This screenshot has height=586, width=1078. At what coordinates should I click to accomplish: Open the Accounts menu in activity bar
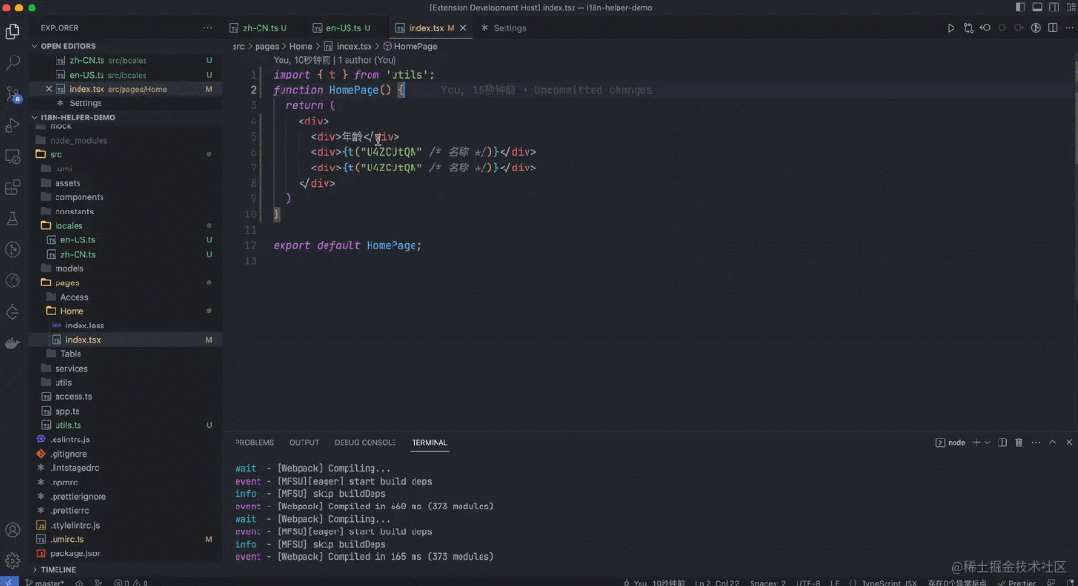(x=12, y=530)
